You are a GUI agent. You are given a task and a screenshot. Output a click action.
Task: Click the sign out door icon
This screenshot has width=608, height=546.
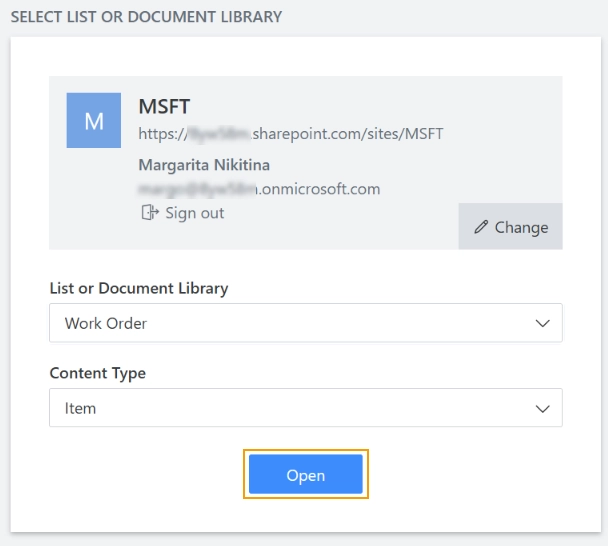[x=150, y=213]
